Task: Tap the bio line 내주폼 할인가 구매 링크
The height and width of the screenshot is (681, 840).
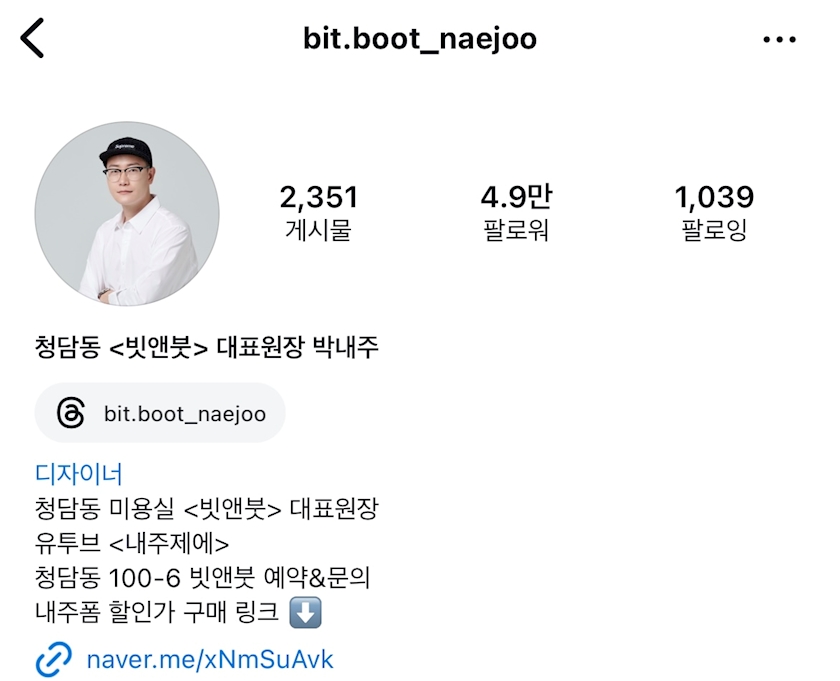Action: [x=157, y=612]
